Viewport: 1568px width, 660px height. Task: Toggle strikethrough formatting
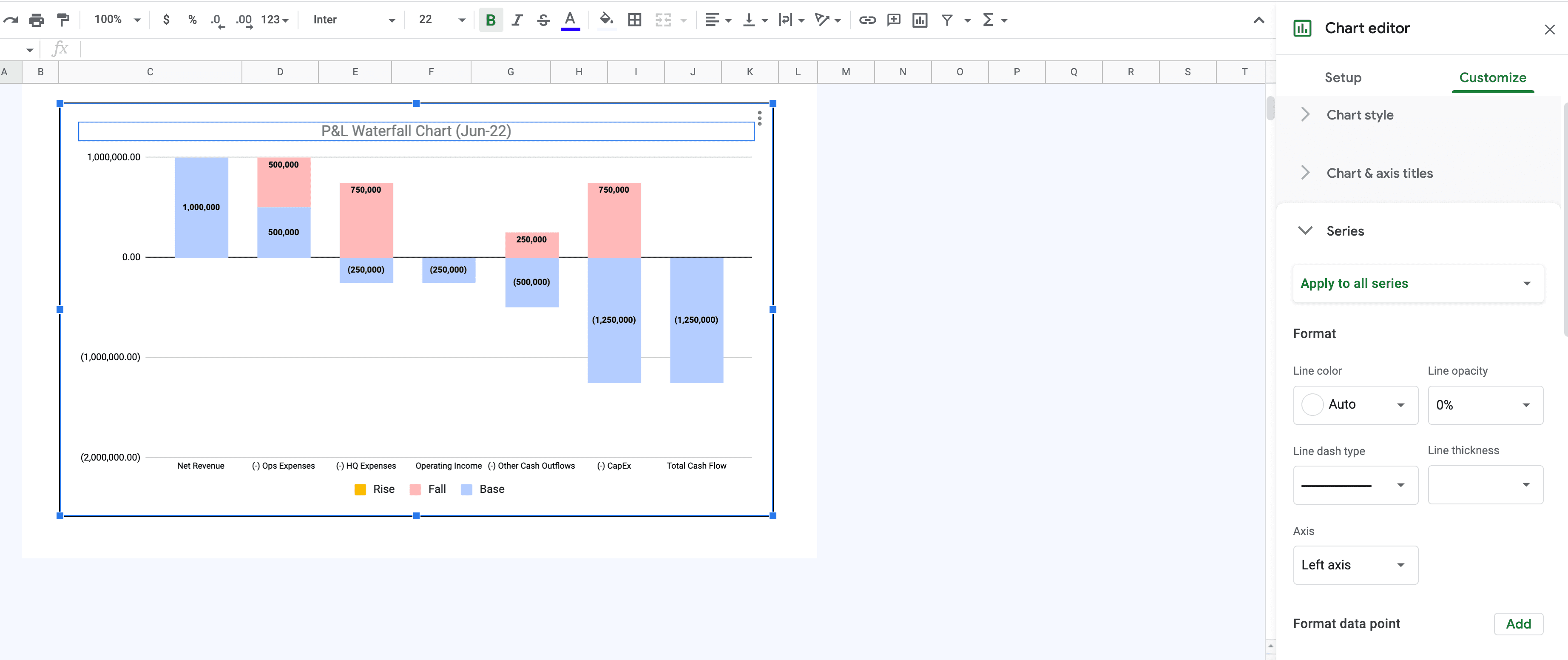click(x=543, y=20)
